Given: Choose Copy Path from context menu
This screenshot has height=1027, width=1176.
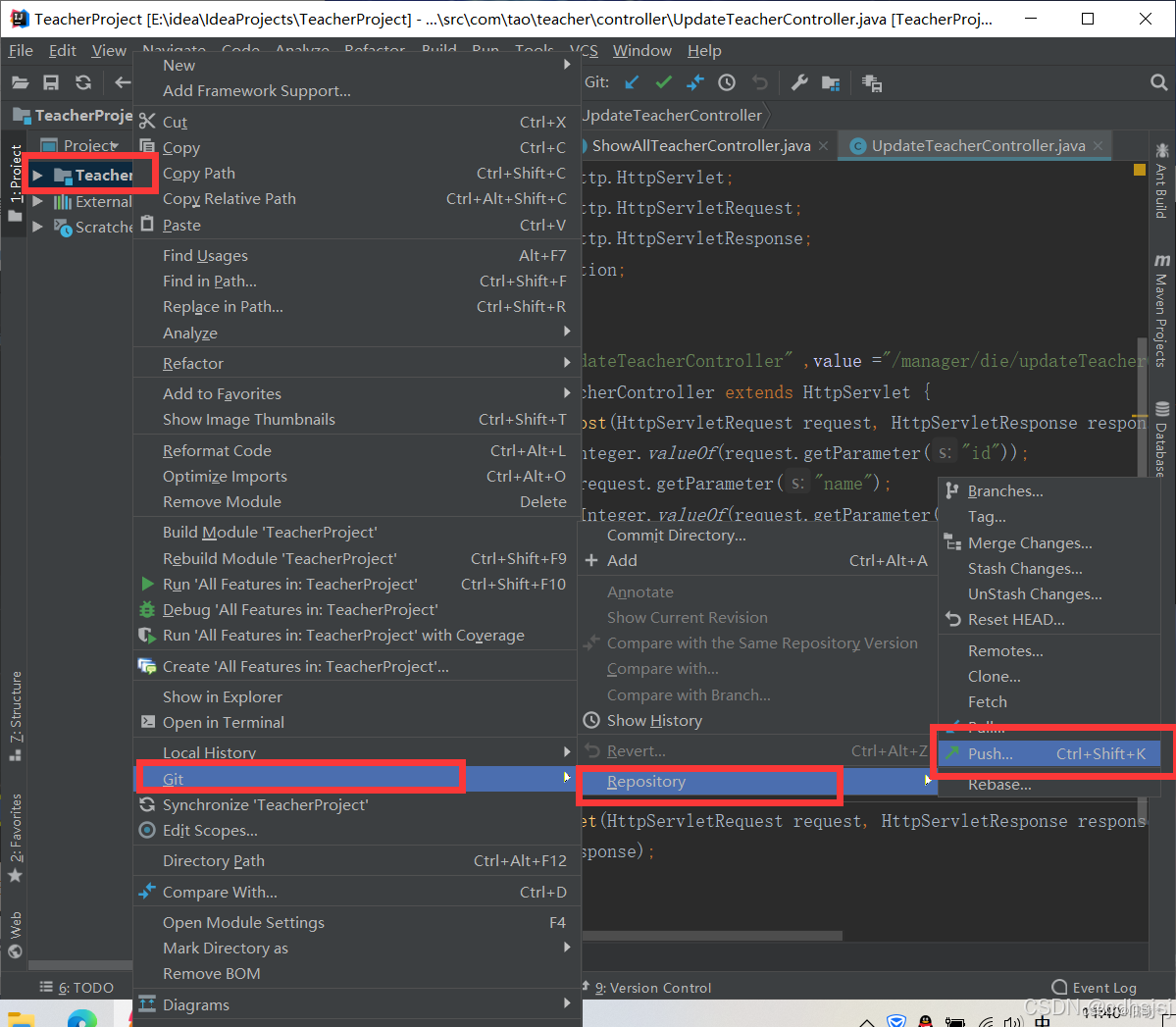Looking at the screenshot, I should click(x=357, y=174).
